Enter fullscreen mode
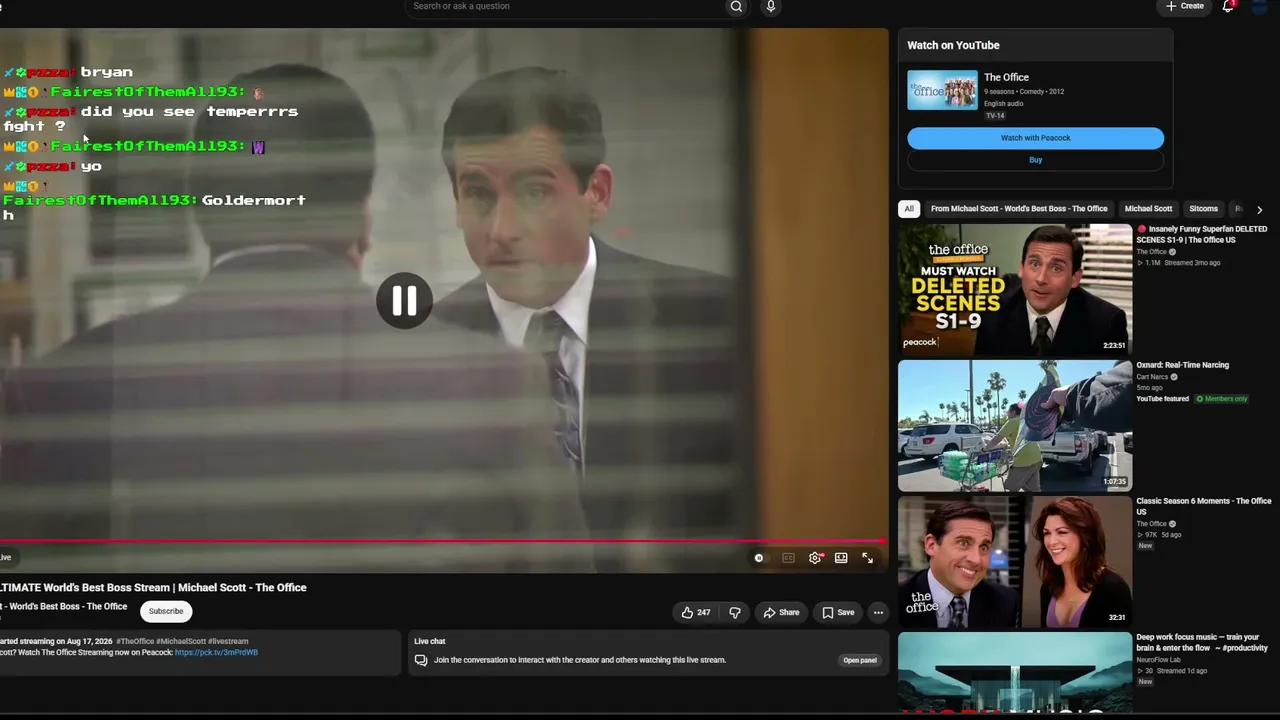The height and width of the screenshot is (720, 1280). 867,558
